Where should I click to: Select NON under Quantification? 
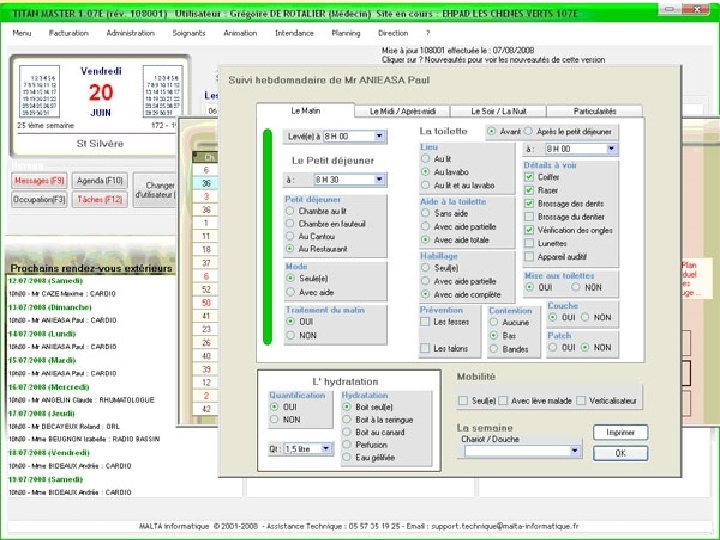274,419
